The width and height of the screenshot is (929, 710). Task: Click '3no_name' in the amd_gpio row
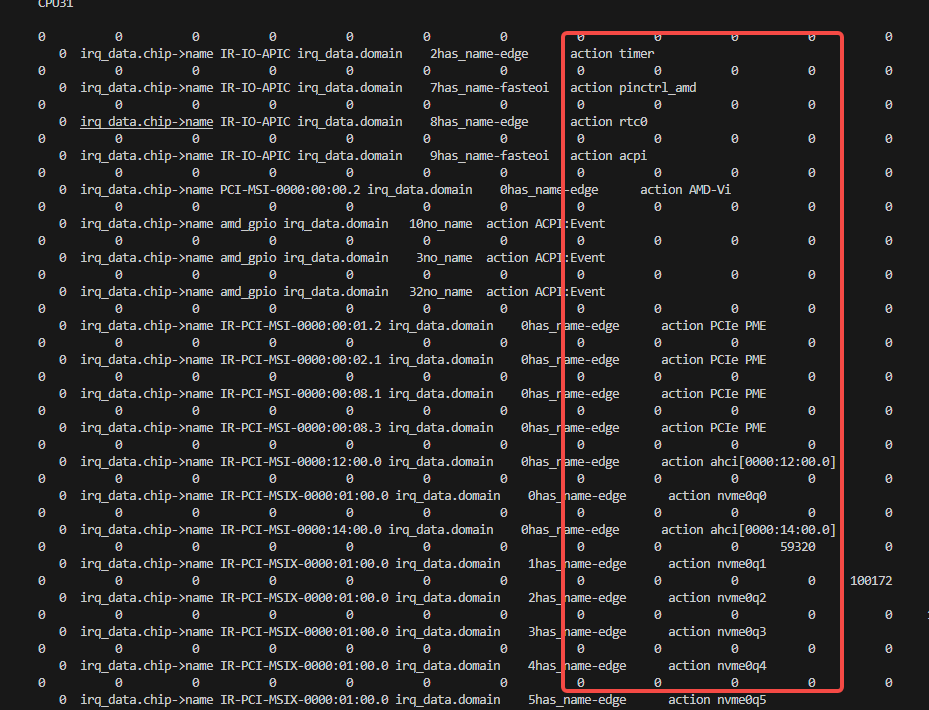[444, 258]
